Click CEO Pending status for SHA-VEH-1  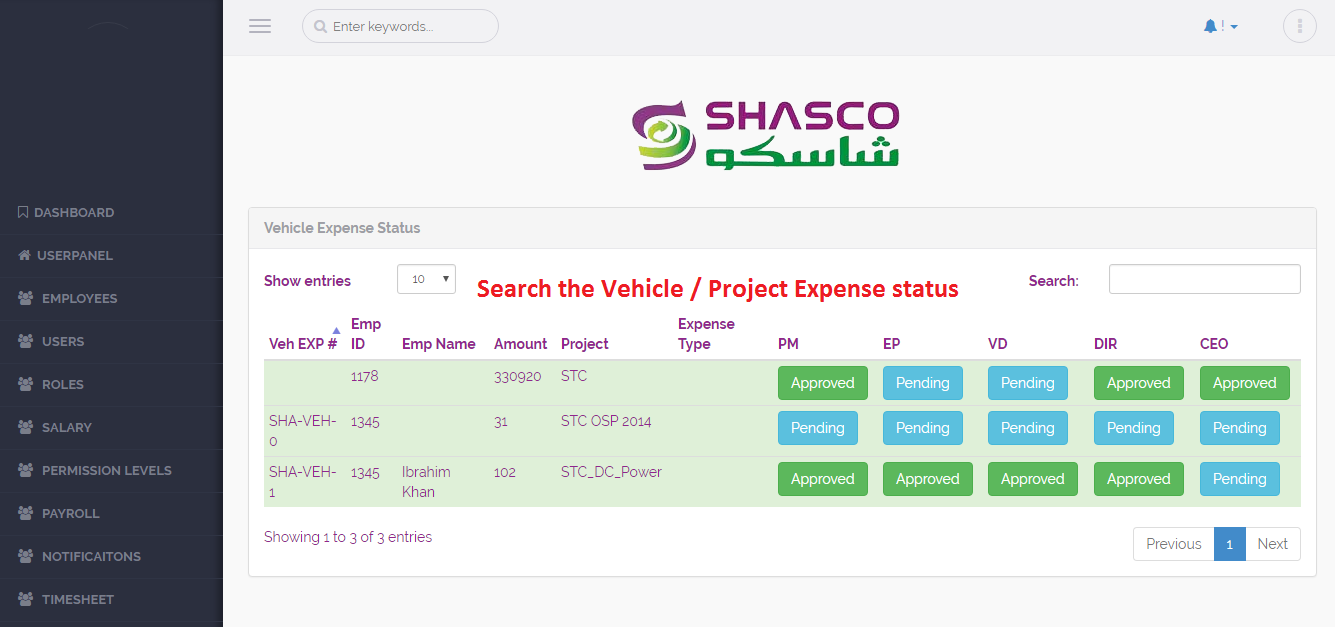coord(1239,479)
